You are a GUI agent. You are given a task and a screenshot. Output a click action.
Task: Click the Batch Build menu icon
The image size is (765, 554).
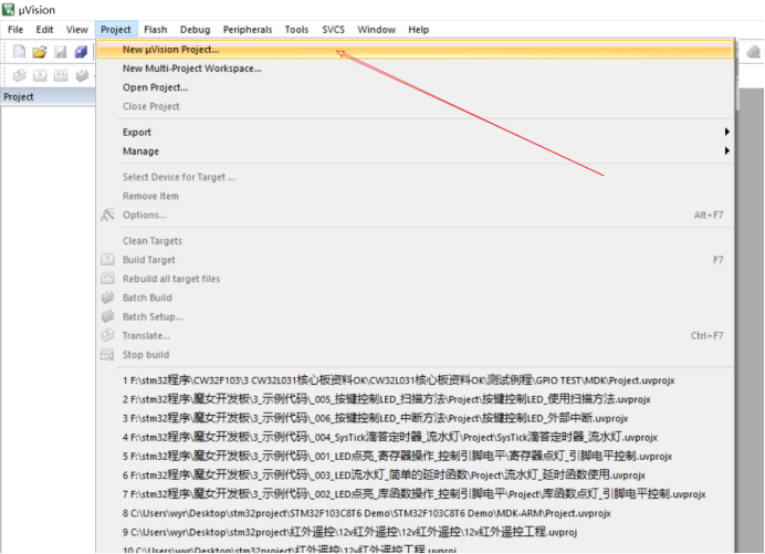108,298
